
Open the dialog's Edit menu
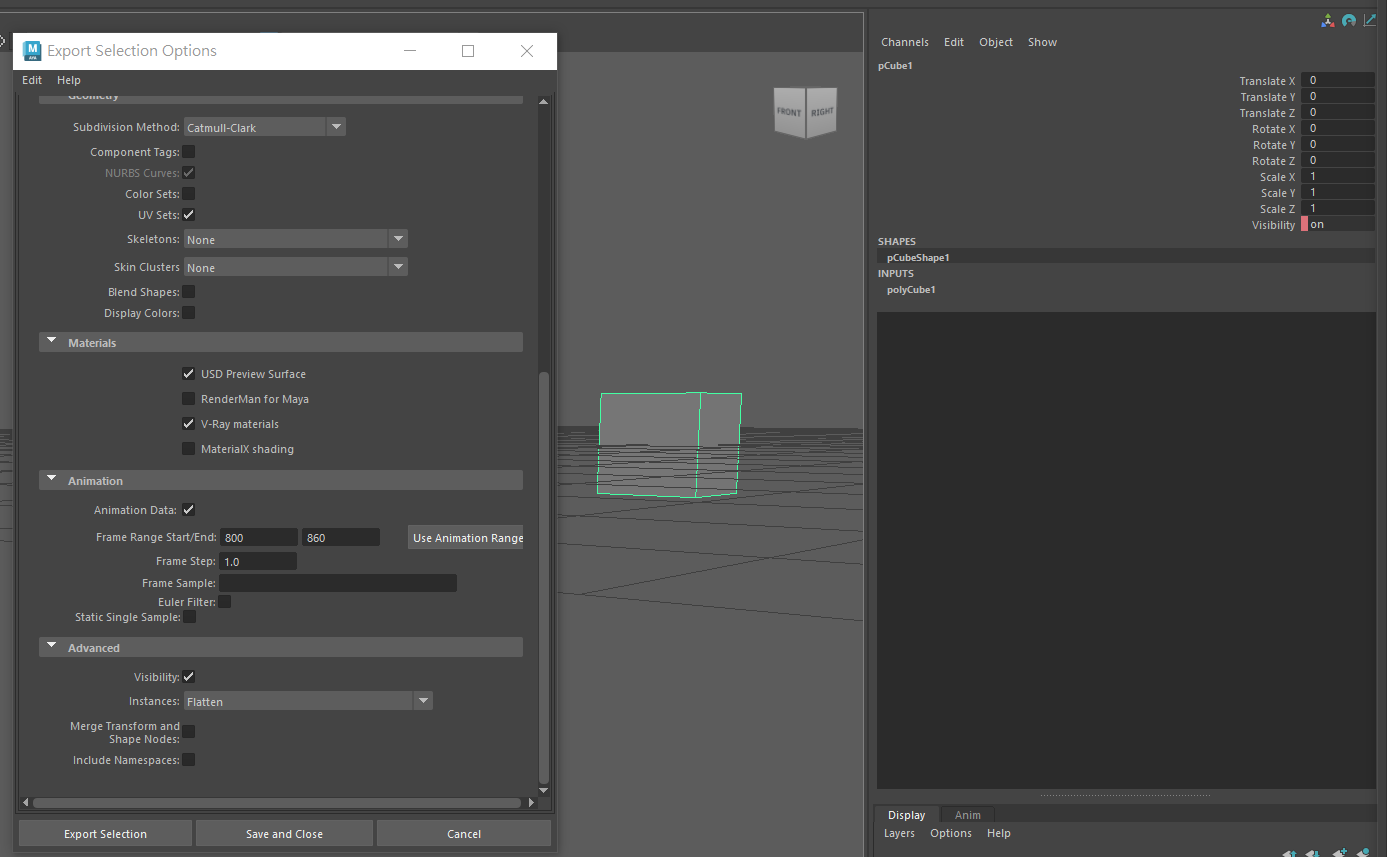pos(32,80)
